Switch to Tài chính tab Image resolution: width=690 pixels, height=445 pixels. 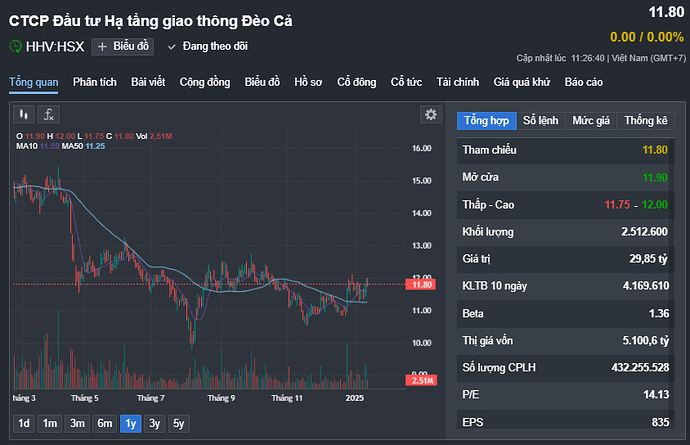pyautogui.click(x=458, y=82)
